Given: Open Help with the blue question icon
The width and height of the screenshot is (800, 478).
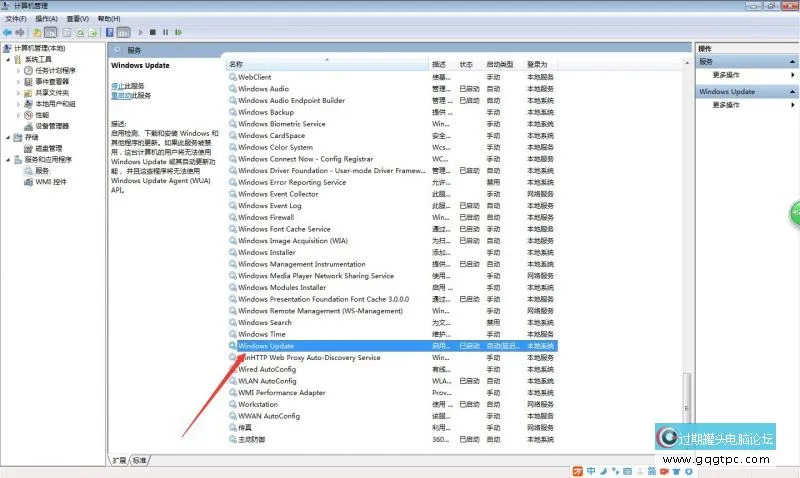Looking at the screenshot, I should point(109,32).
